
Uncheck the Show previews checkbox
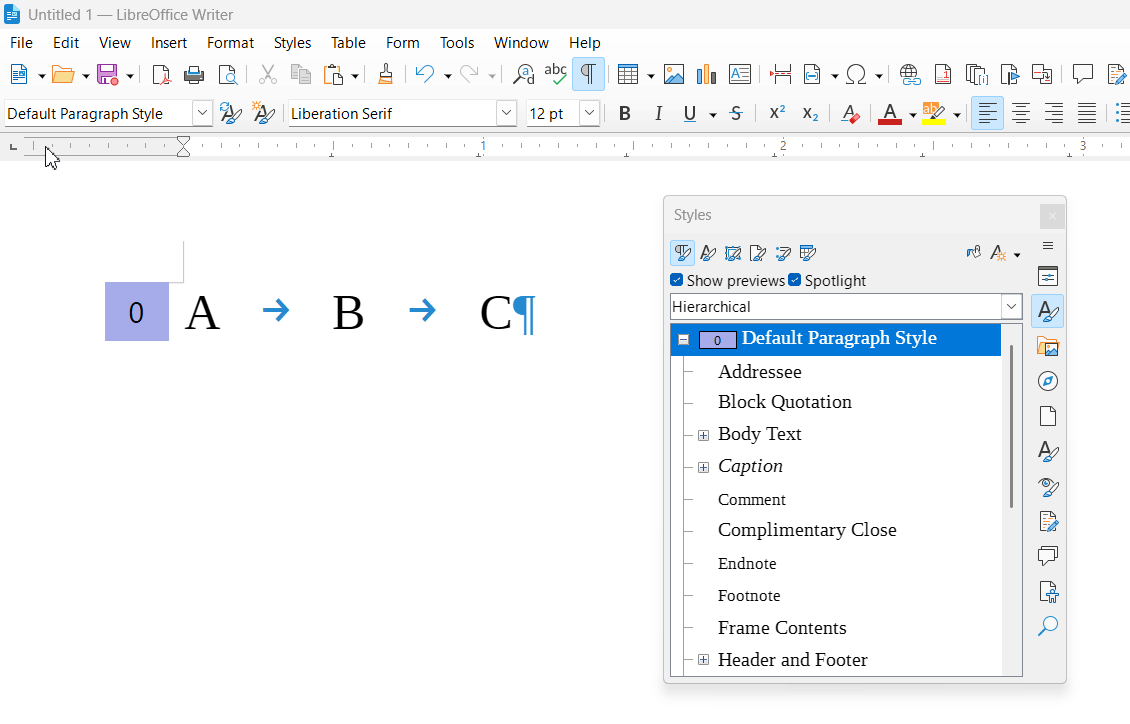677,280
